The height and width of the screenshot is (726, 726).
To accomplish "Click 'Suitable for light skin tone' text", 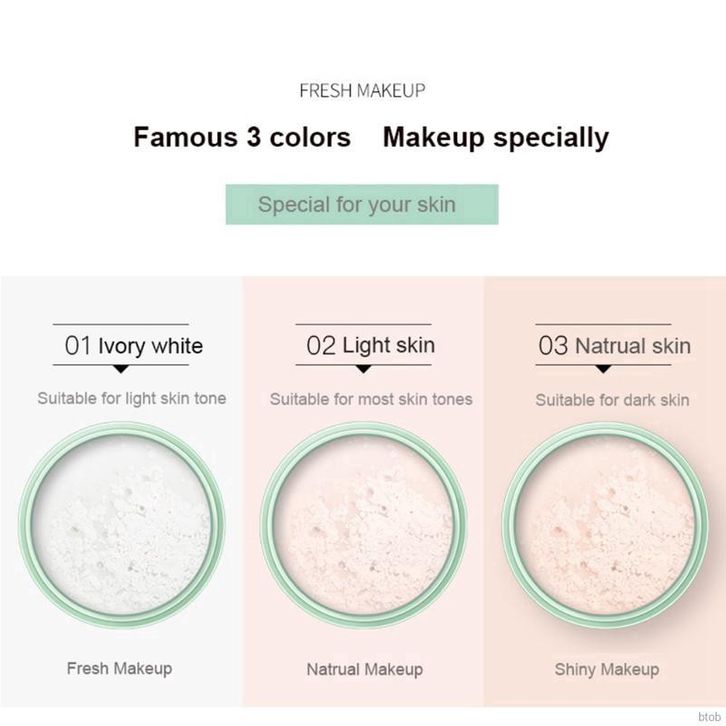I will [132, 398].
